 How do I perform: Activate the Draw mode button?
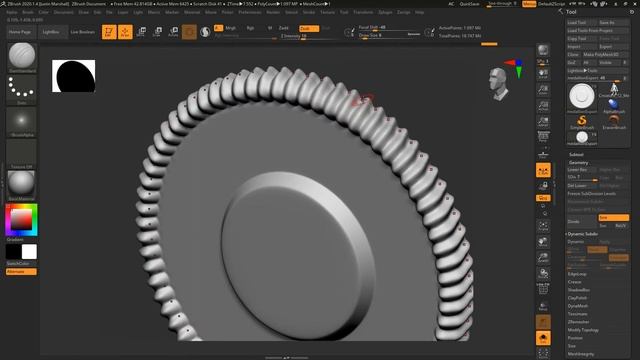click(125, 32)
